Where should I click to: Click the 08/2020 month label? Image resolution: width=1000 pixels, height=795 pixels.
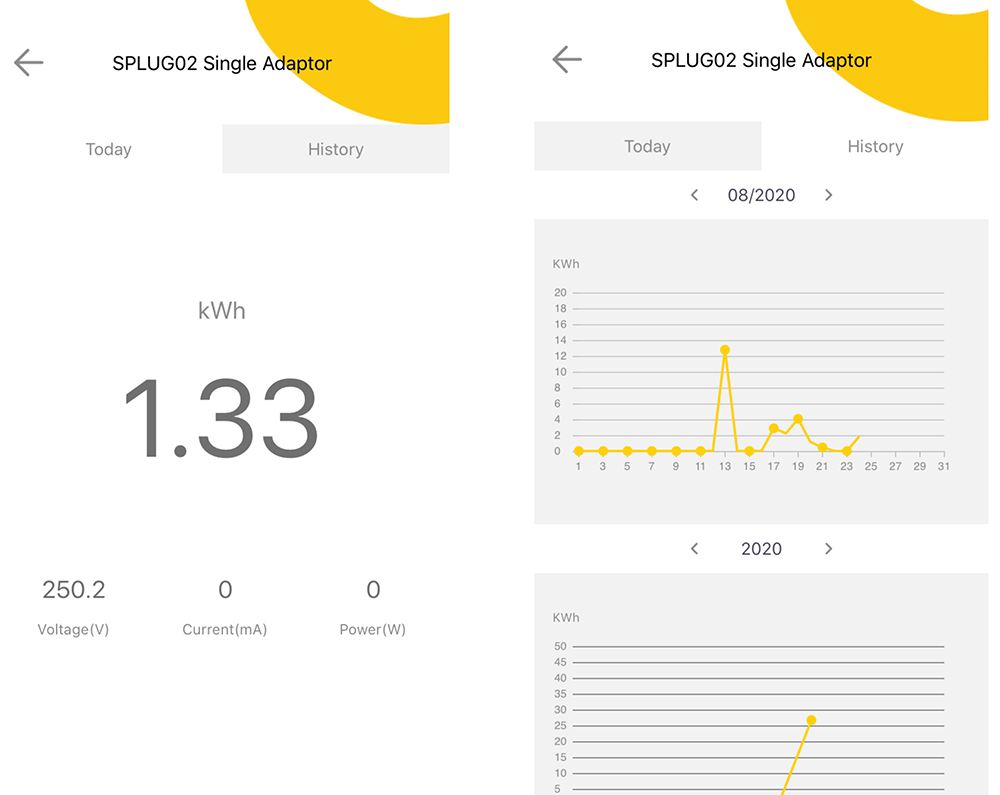pyautogui.click(x=761, y=195)
